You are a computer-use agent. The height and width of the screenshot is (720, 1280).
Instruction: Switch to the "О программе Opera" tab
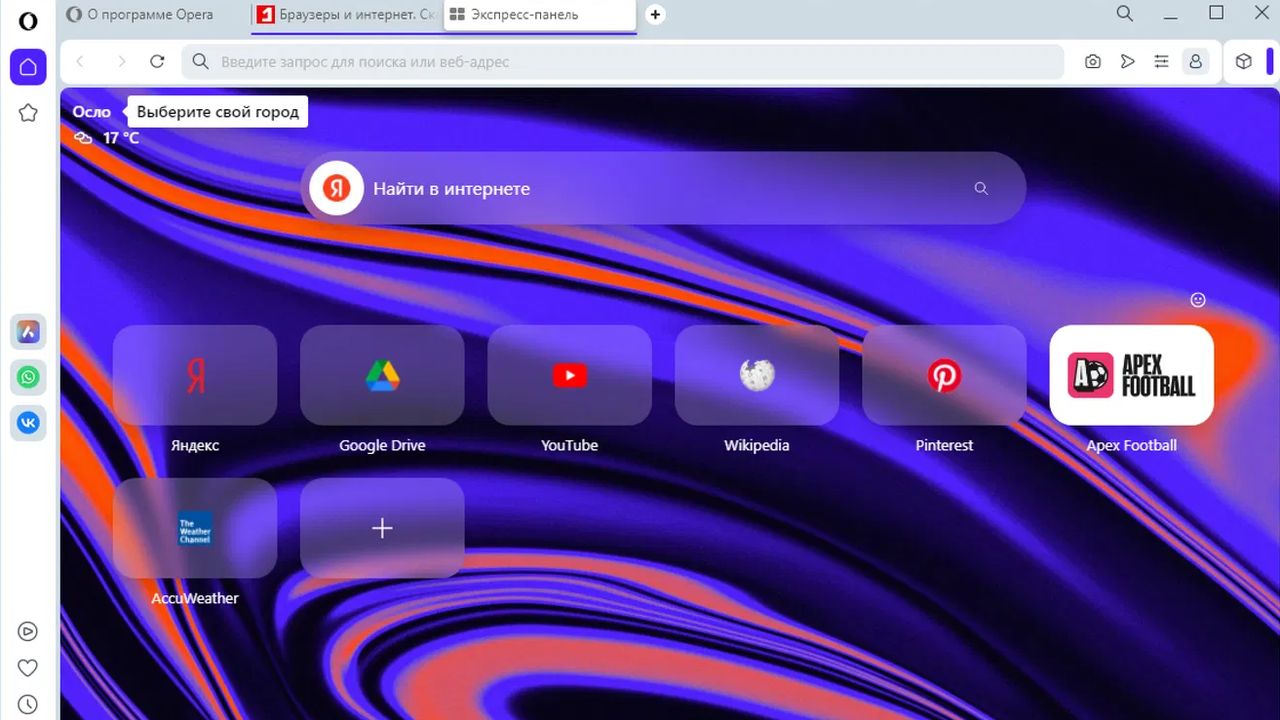(x=150, y=15)
